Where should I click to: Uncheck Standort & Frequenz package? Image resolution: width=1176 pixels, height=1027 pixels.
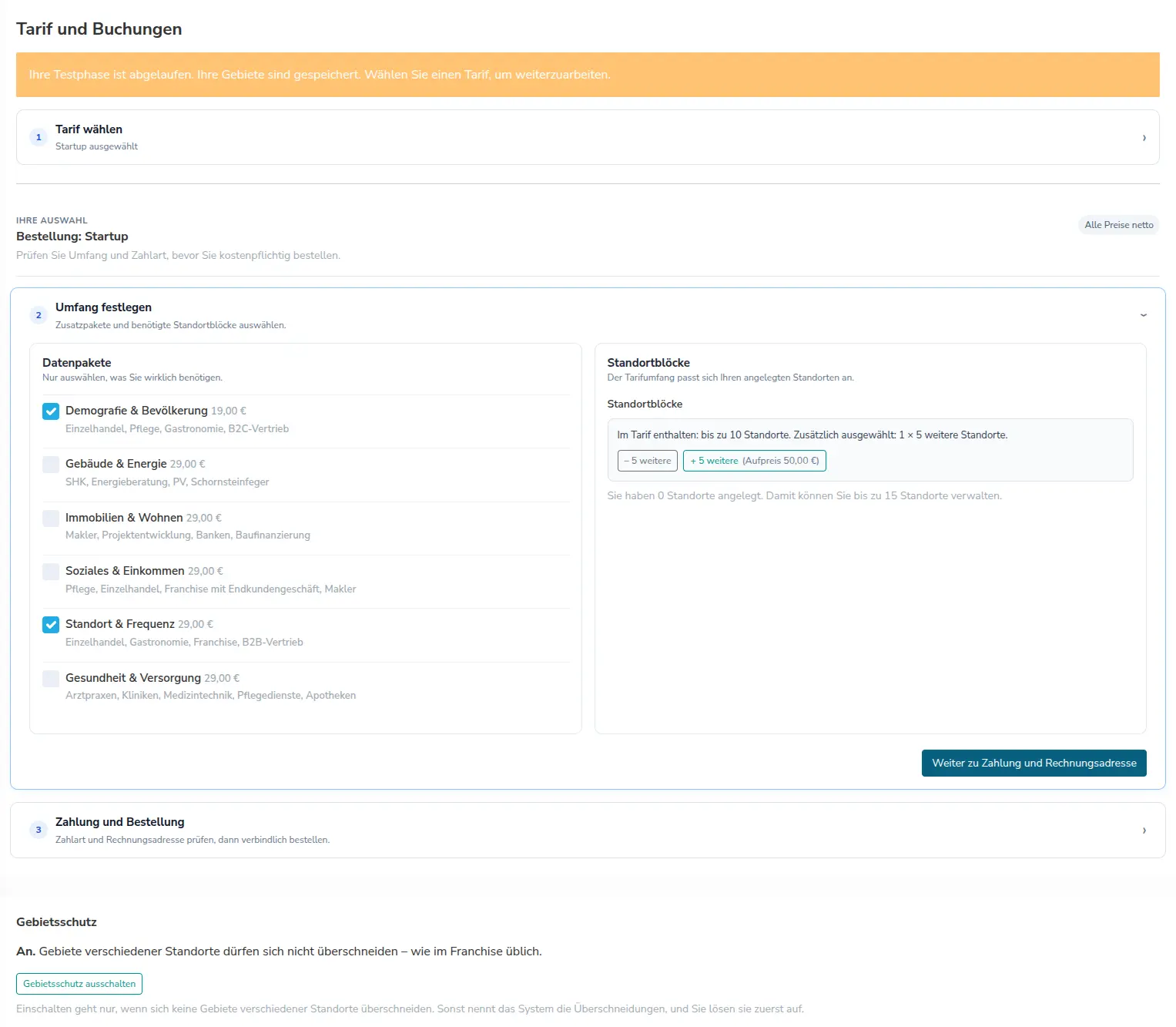51,625
